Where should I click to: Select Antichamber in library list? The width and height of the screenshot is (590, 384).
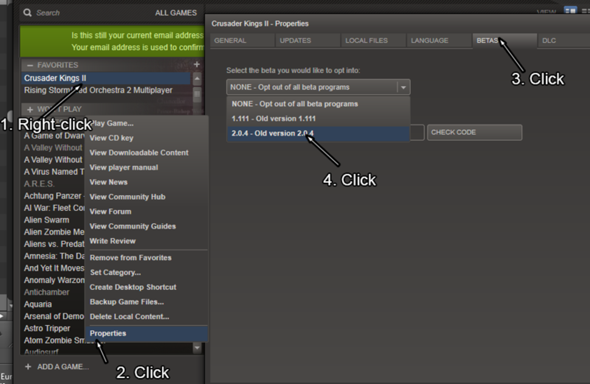(47, 292)
